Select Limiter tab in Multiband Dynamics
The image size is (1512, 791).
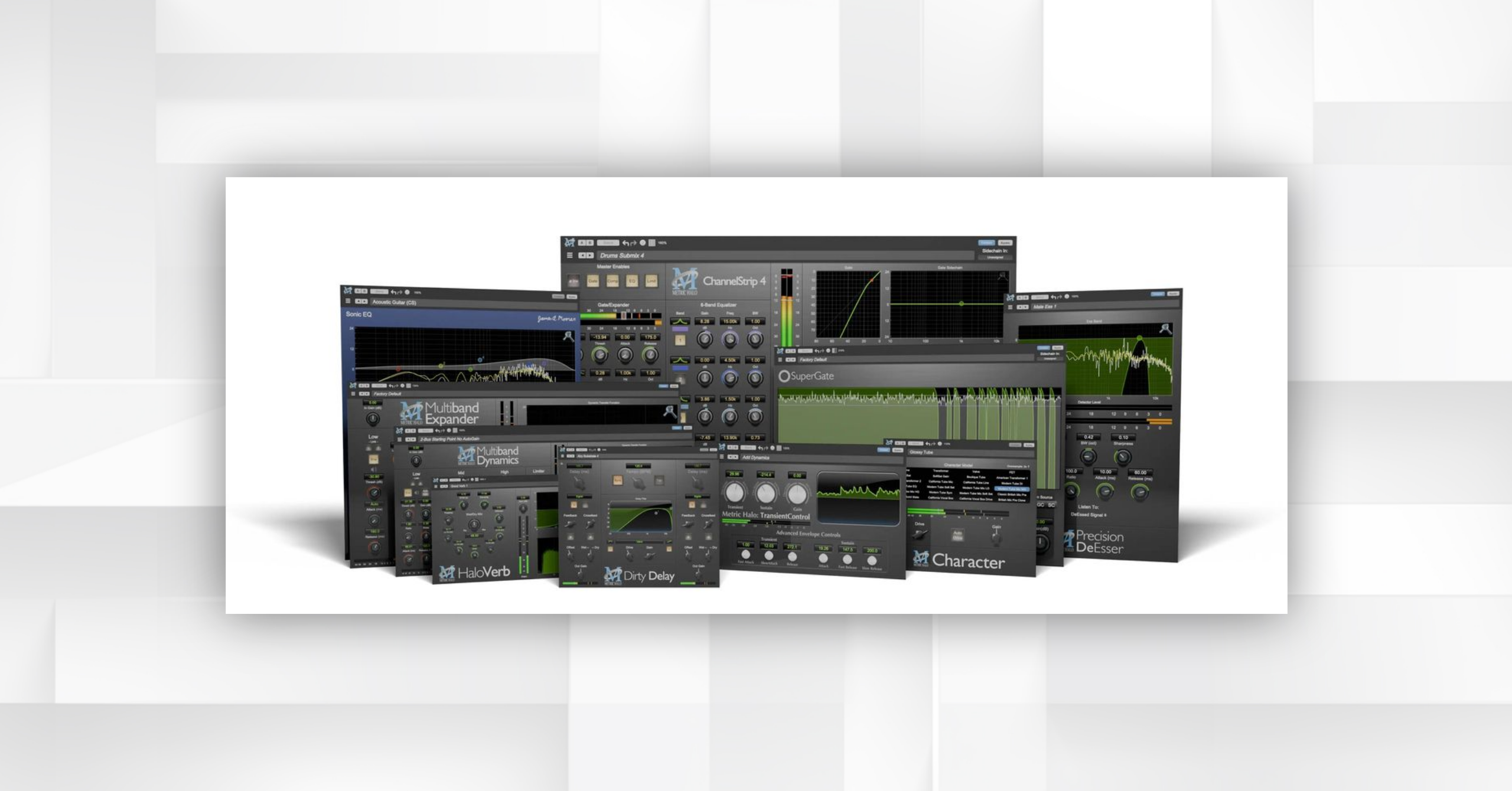click(539, 471)
